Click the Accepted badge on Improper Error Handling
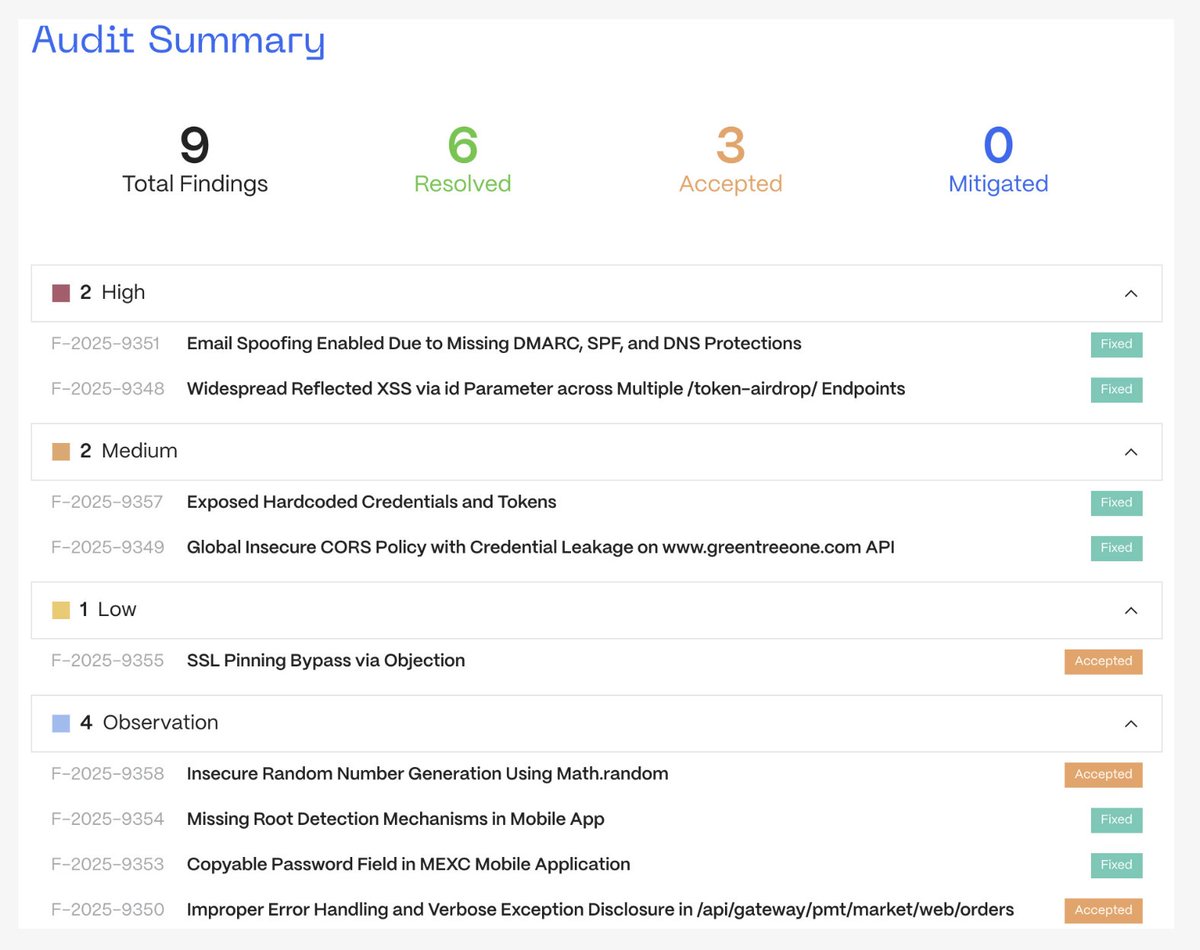This screenshot has width=1200, height=950. tap(1103, 910)
